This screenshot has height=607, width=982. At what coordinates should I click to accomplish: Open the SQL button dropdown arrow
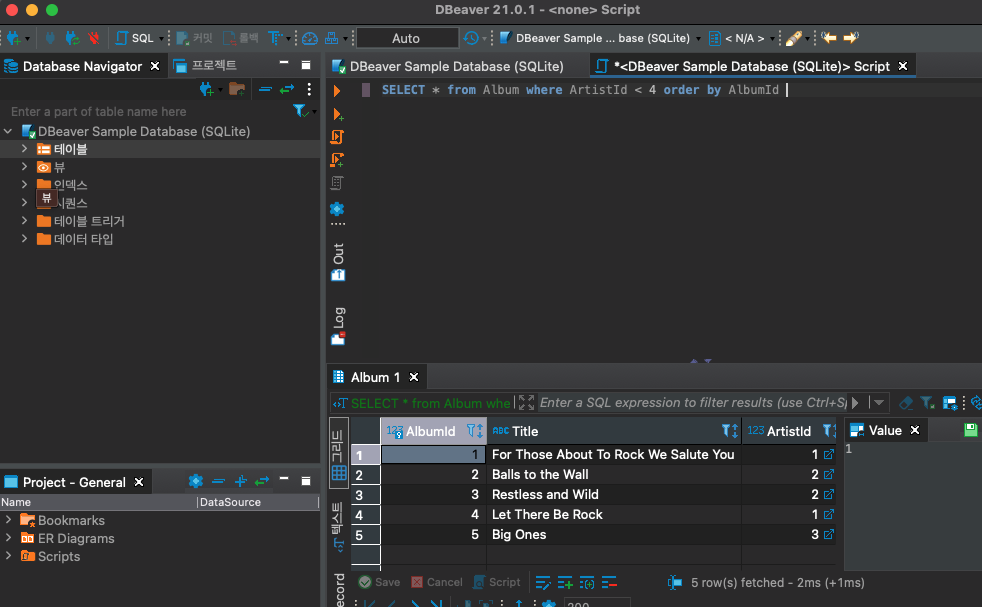point(161,39)
